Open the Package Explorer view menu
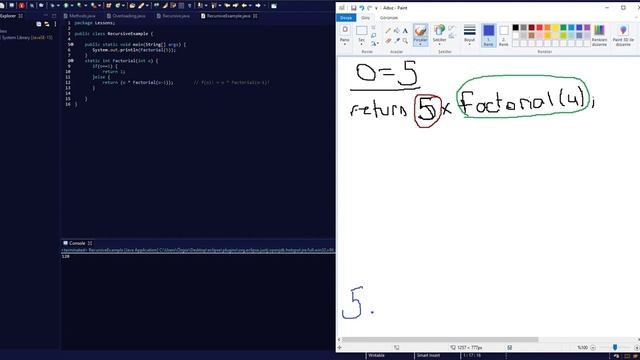The width and height of the screenshot is (640, 360). [55, 24]
